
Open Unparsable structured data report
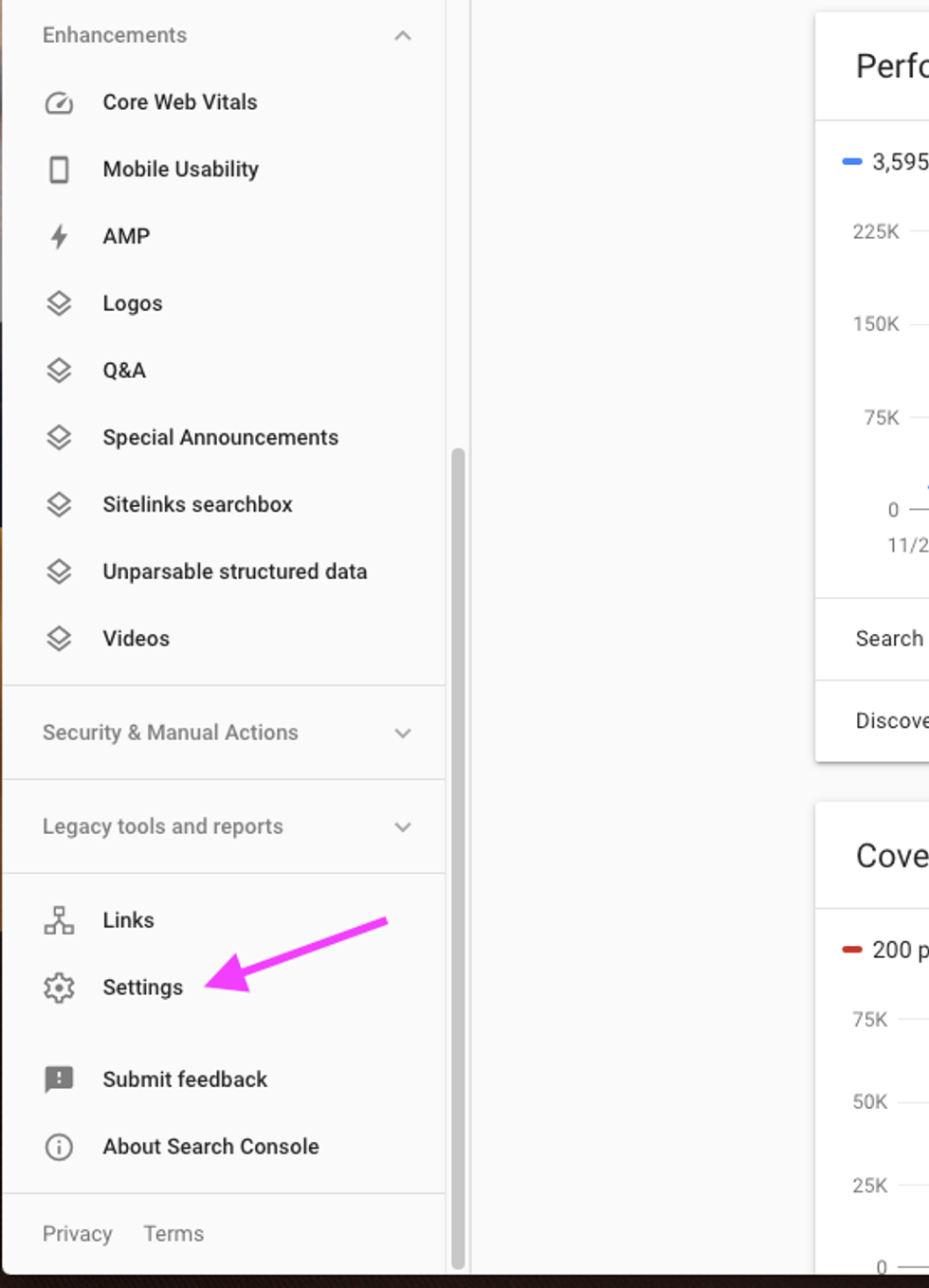click(234, 571)
